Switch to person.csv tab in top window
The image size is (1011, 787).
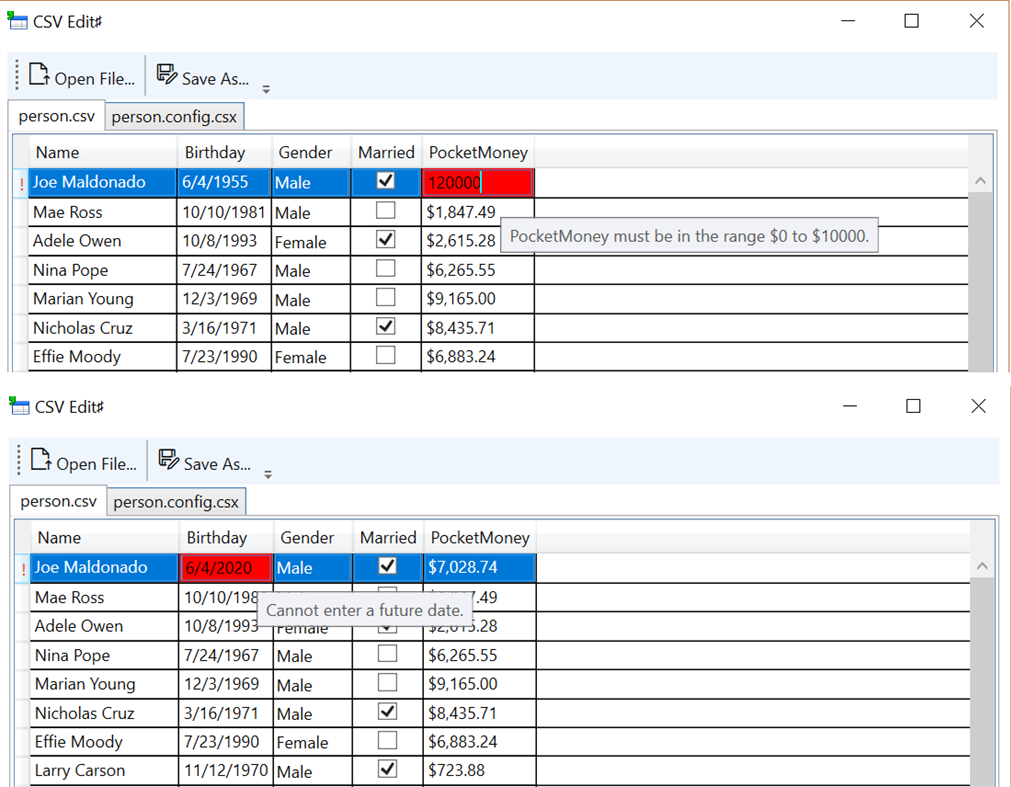pyautogui.click(x=57, y=116)
